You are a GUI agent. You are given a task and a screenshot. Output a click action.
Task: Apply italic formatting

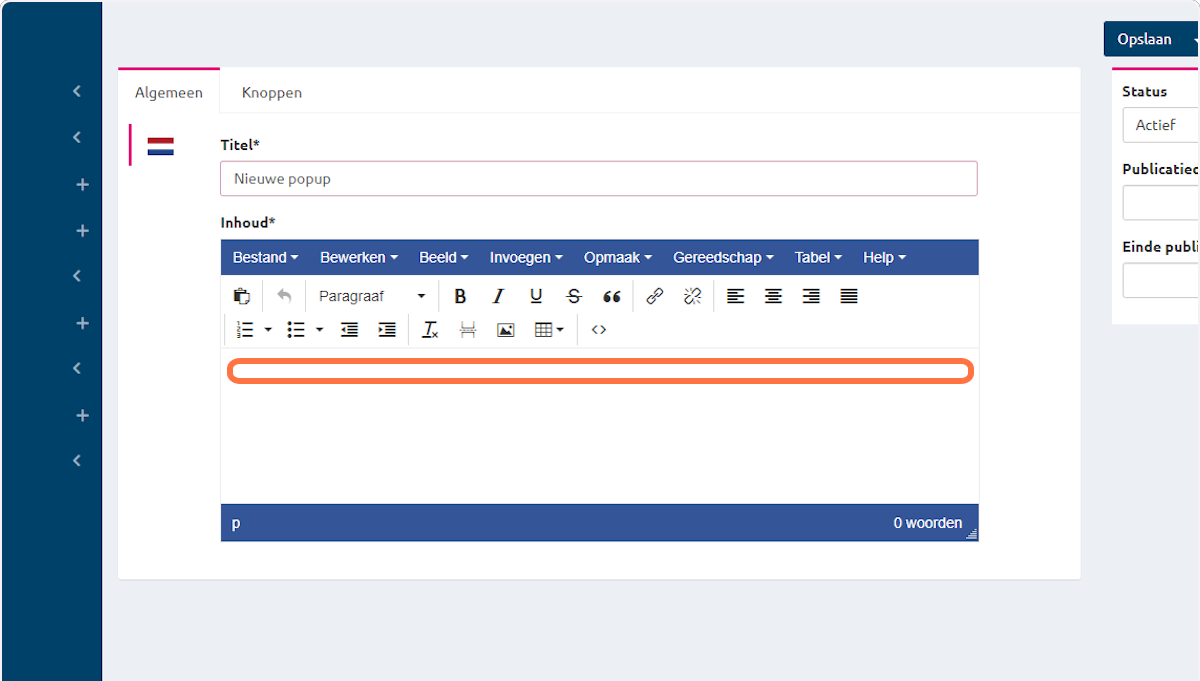[x=498, y=296]
